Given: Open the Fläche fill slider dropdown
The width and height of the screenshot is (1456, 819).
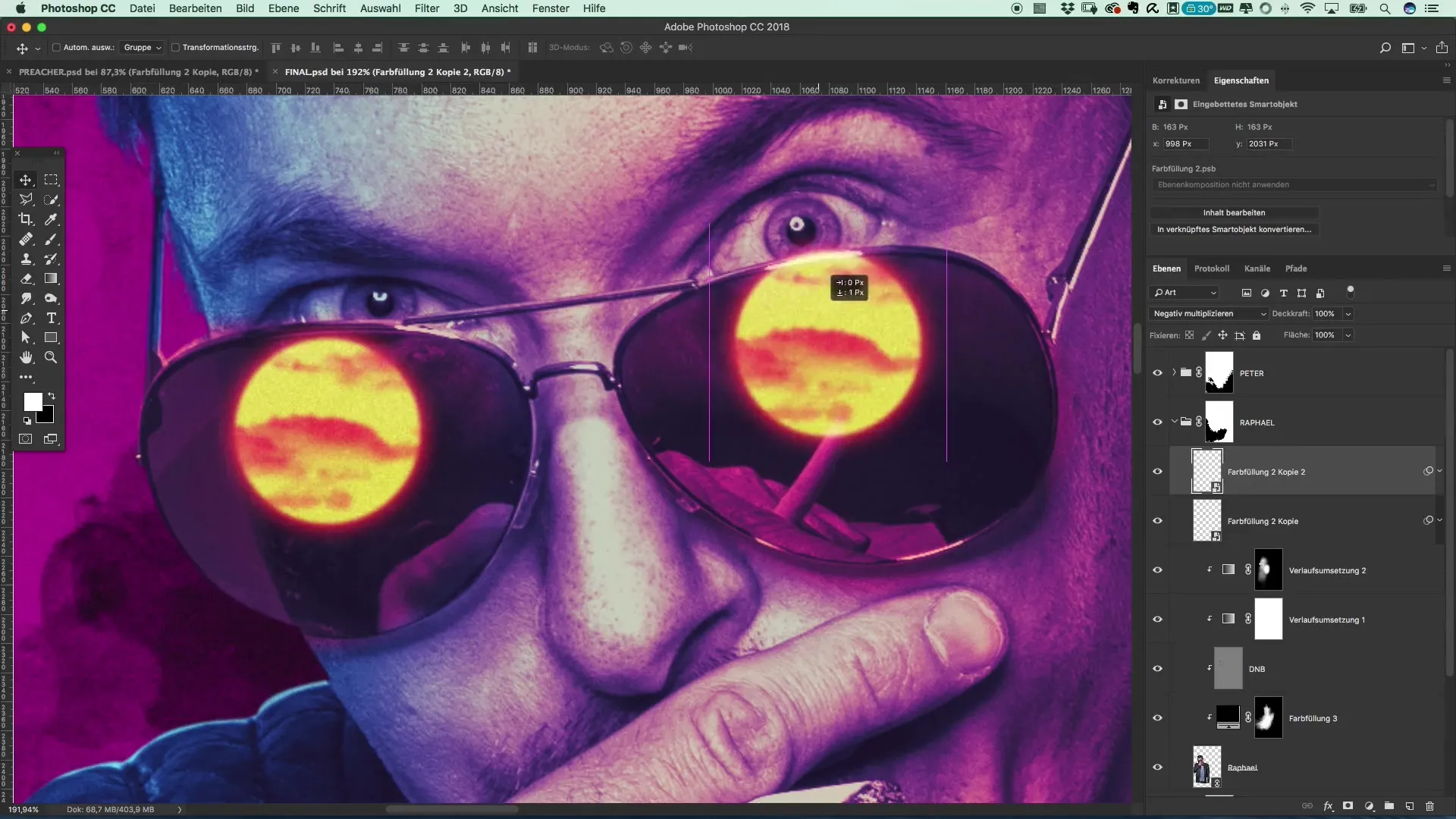Looking at the screenshot, I should 1348,335.
